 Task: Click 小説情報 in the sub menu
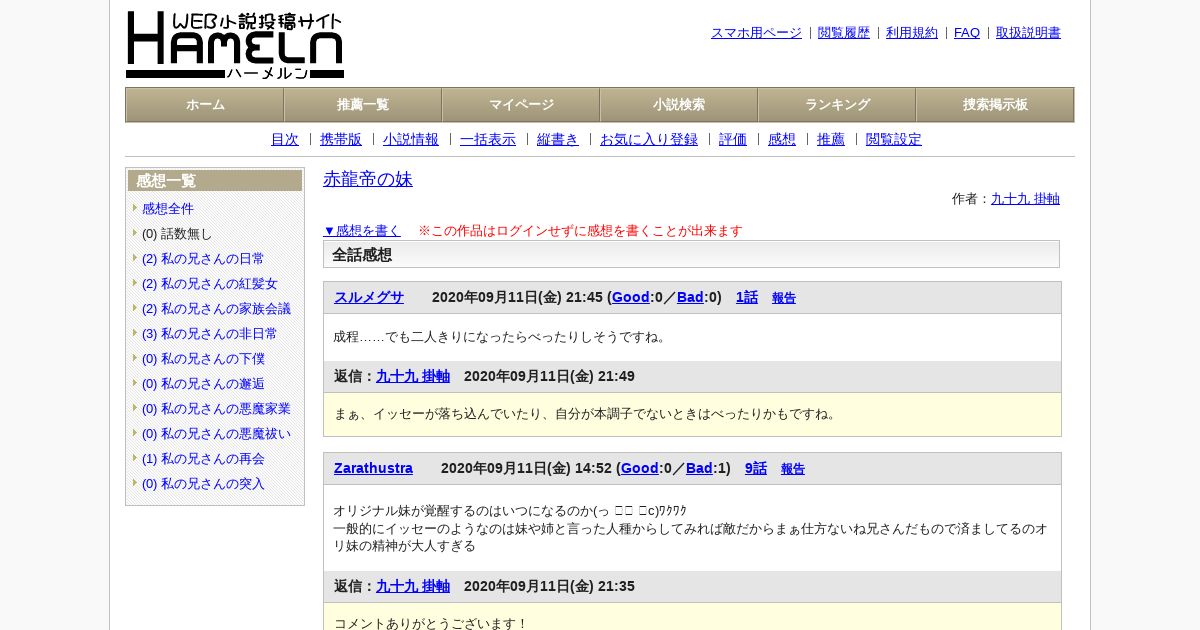point(411,139)
